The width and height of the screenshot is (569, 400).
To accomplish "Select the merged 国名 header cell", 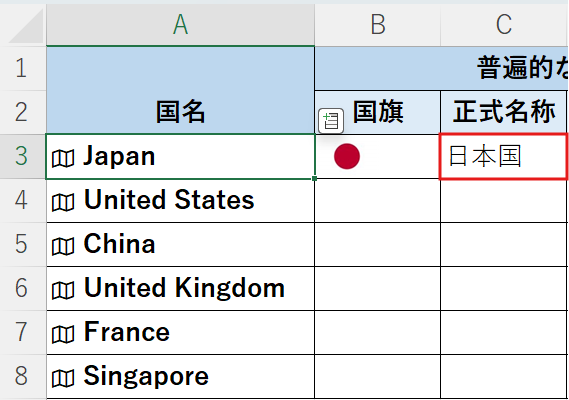I will 180,90.
